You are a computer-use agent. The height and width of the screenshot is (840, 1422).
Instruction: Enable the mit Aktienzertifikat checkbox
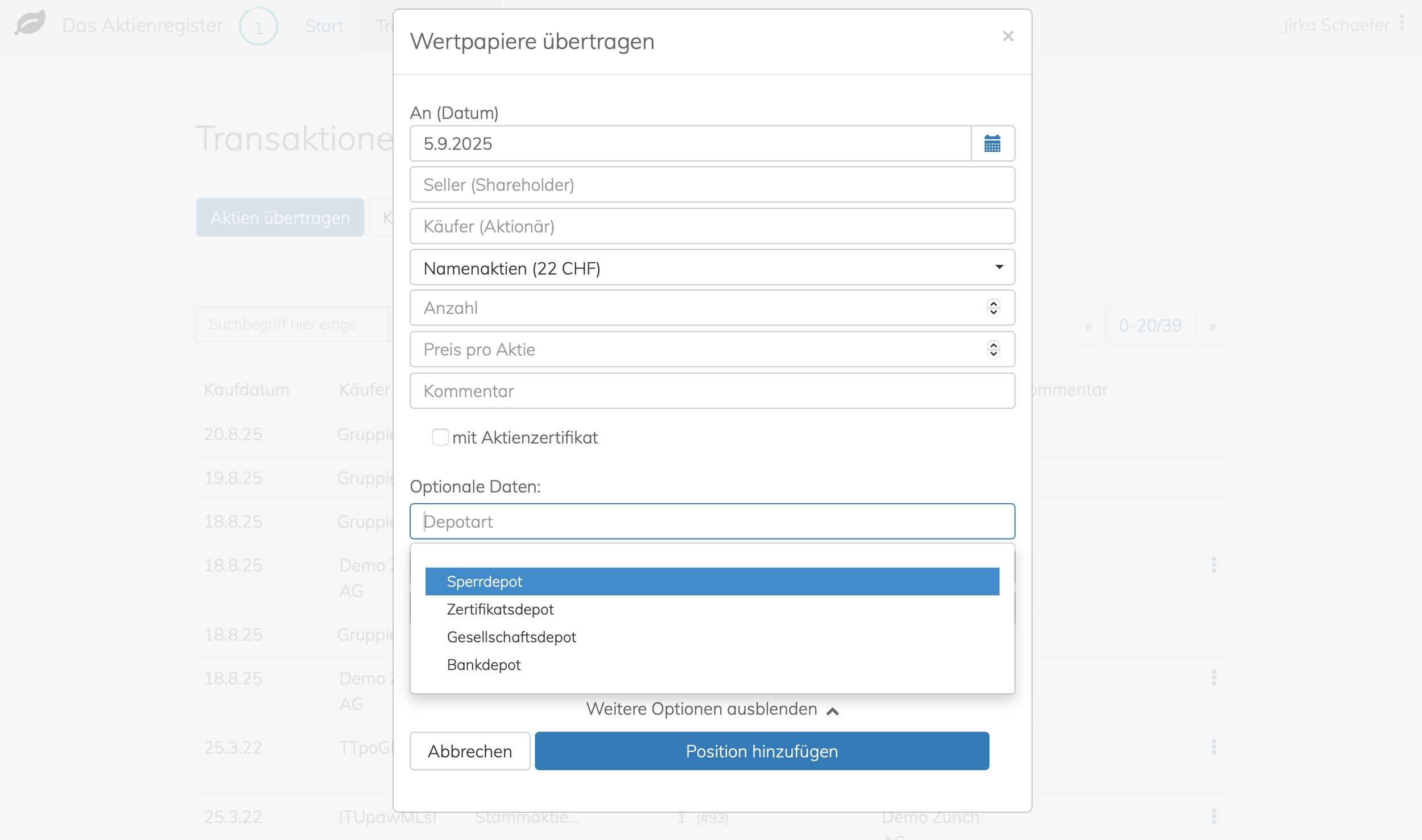click(440, 437)
